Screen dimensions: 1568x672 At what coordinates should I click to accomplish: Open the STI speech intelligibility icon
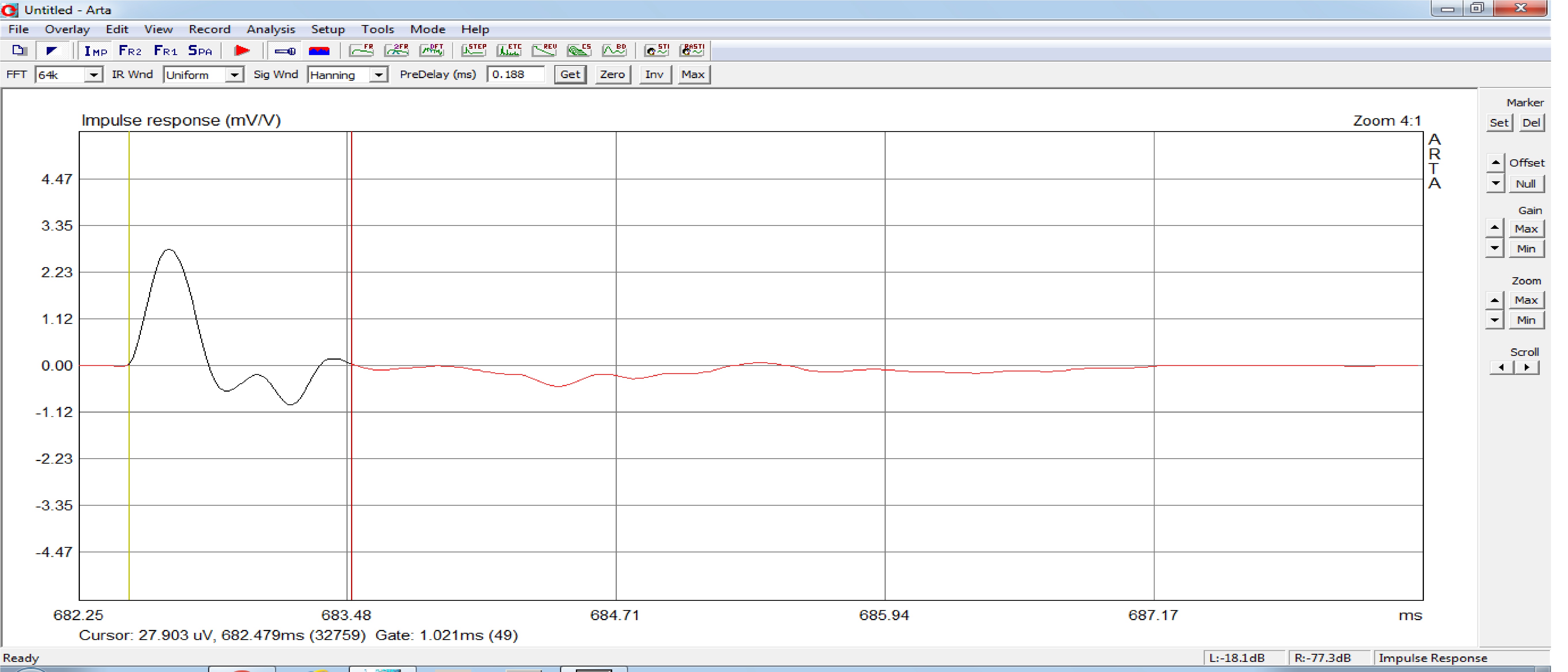(657, 50)
